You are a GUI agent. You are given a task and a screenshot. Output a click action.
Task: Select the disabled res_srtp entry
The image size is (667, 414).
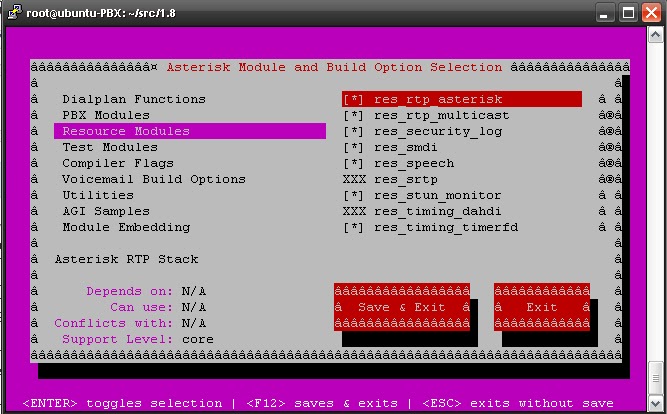pyautogui.click(x=390, y=180)
